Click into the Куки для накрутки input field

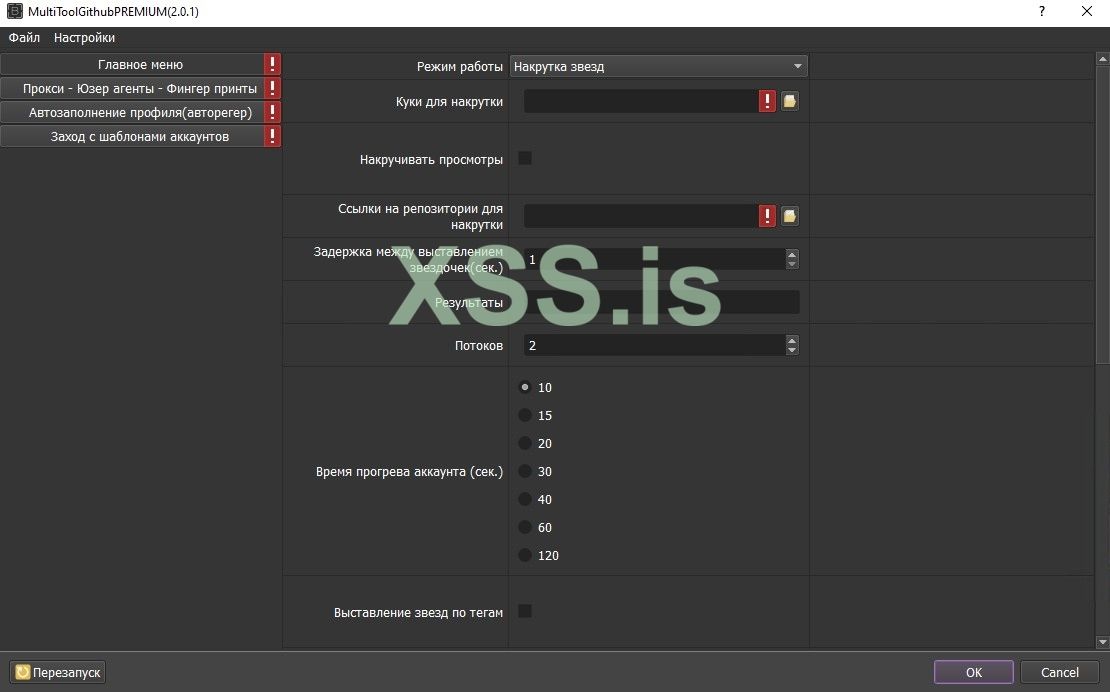641,101
